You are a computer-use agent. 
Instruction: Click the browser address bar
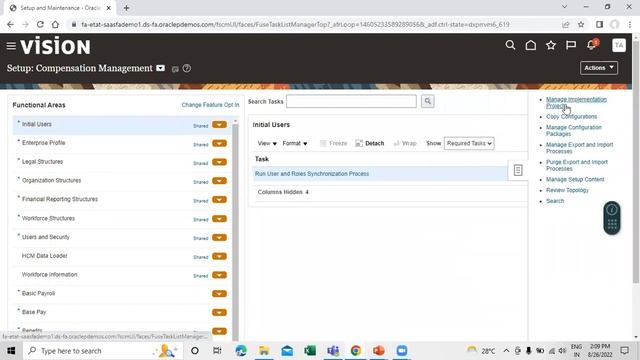[295, 24]
